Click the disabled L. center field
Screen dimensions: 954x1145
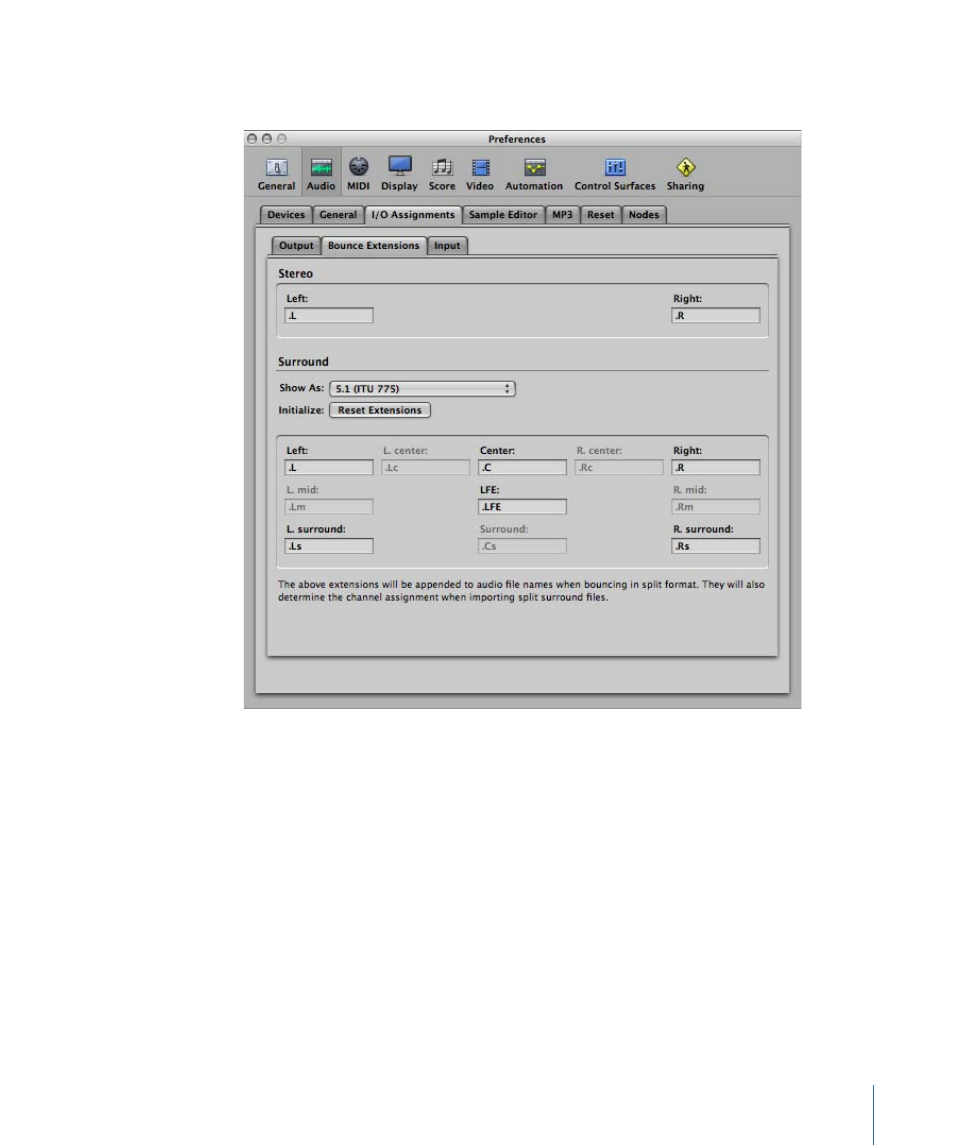(425, 467)
